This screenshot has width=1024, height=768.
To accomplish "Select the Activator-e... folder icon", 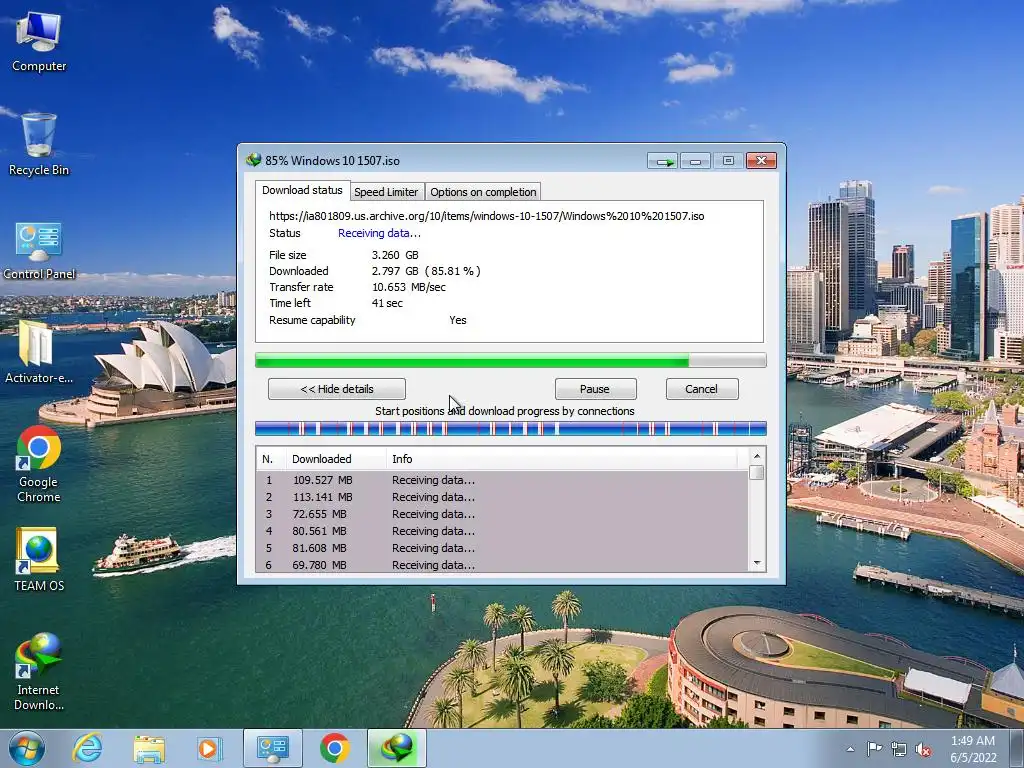I will [39, 352].
